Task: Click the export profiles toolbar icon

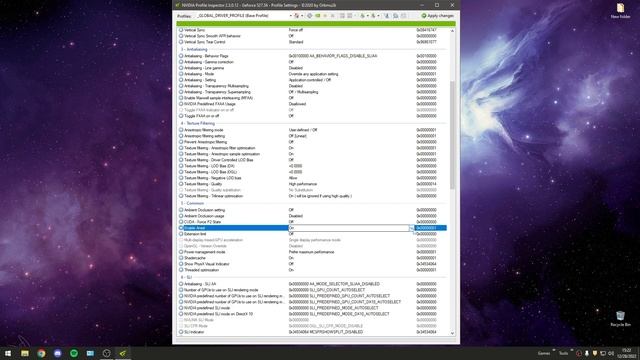Action: tap(363, 16)
